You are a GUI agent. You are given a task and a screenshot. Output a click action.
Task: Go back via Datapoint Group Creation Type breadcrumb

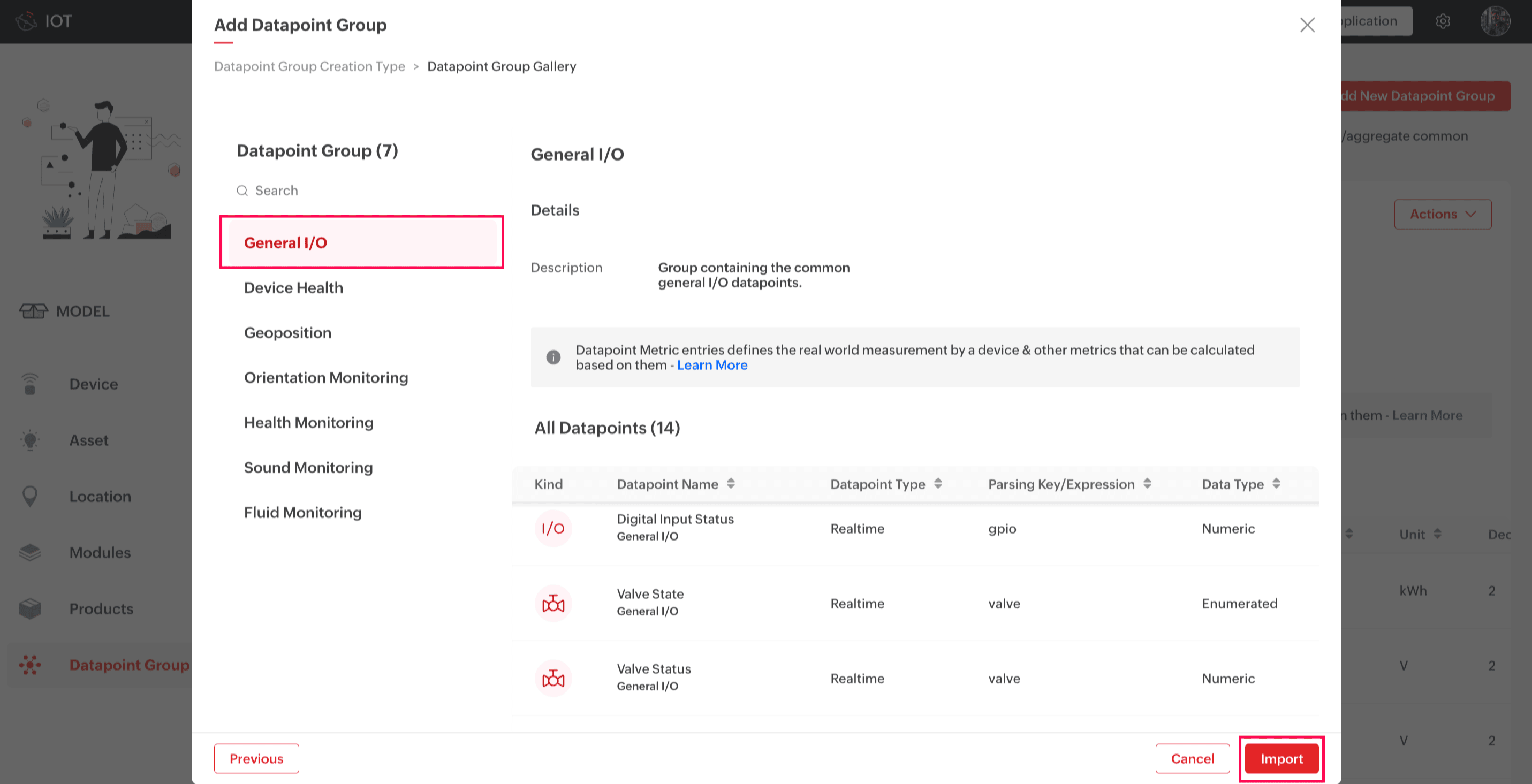point(309,66)
